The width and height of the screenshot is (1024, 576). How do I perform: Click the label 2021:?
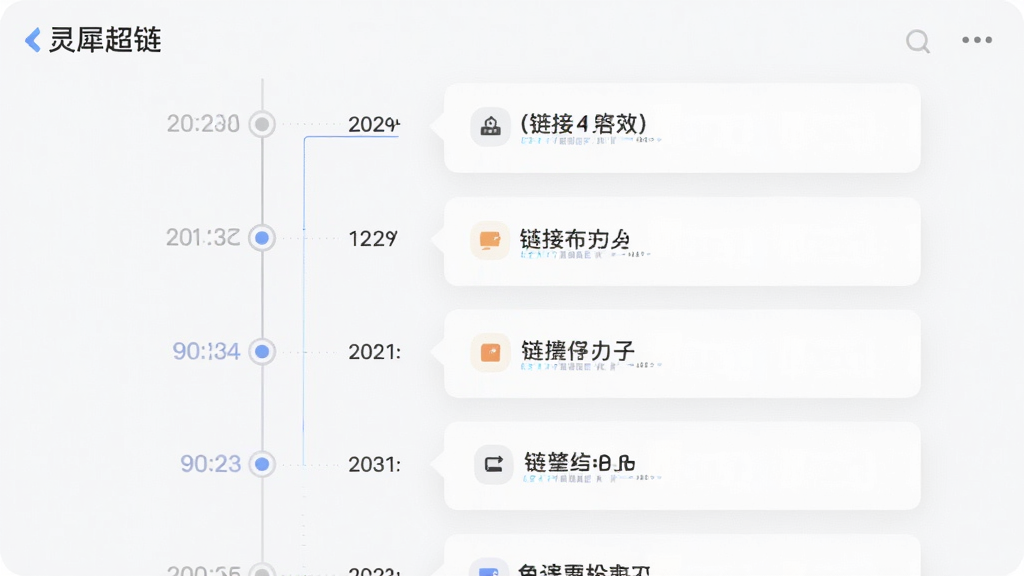(x=374, y=352)
